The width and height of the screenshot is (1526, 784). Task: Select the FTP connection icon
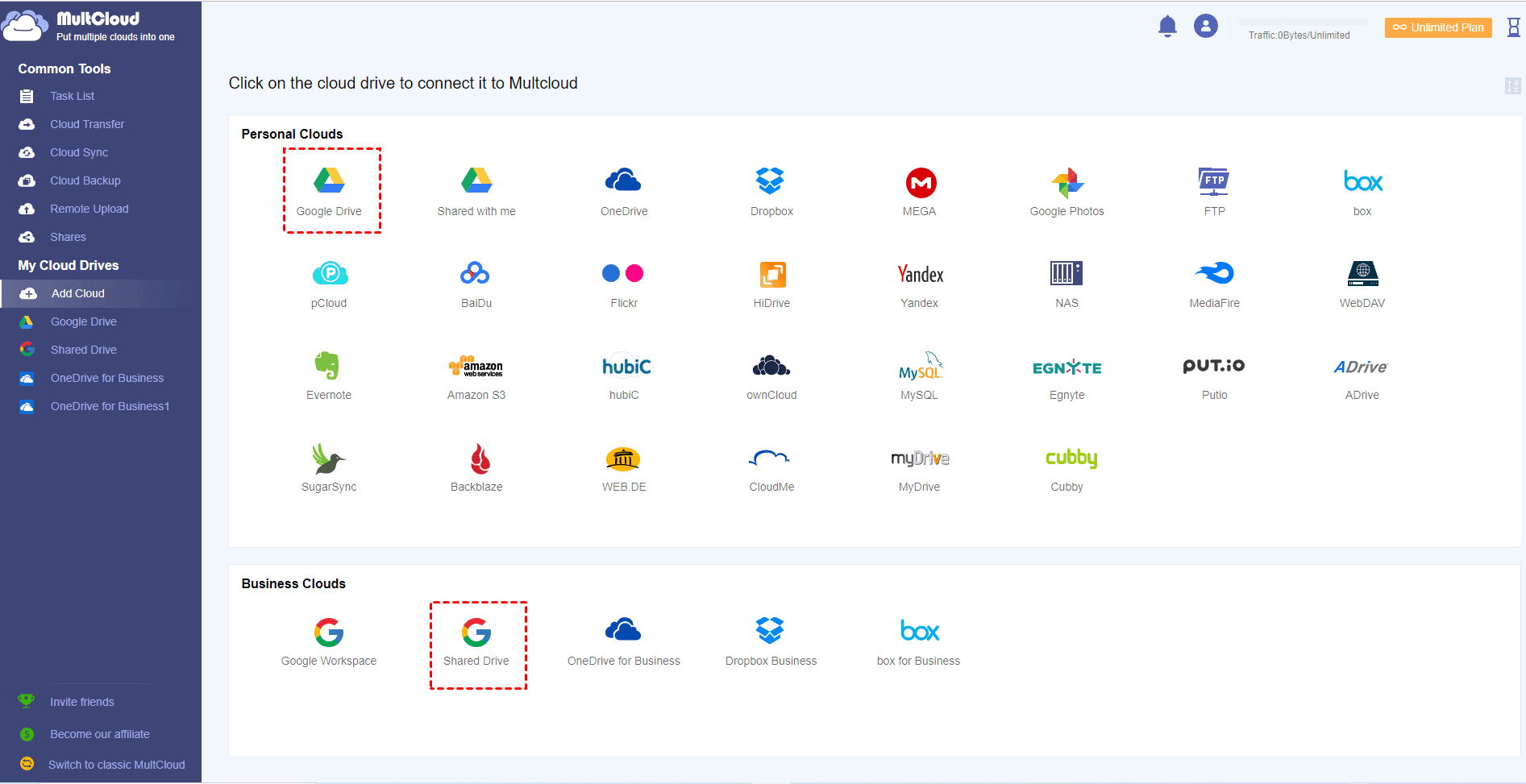[1215, 181]
